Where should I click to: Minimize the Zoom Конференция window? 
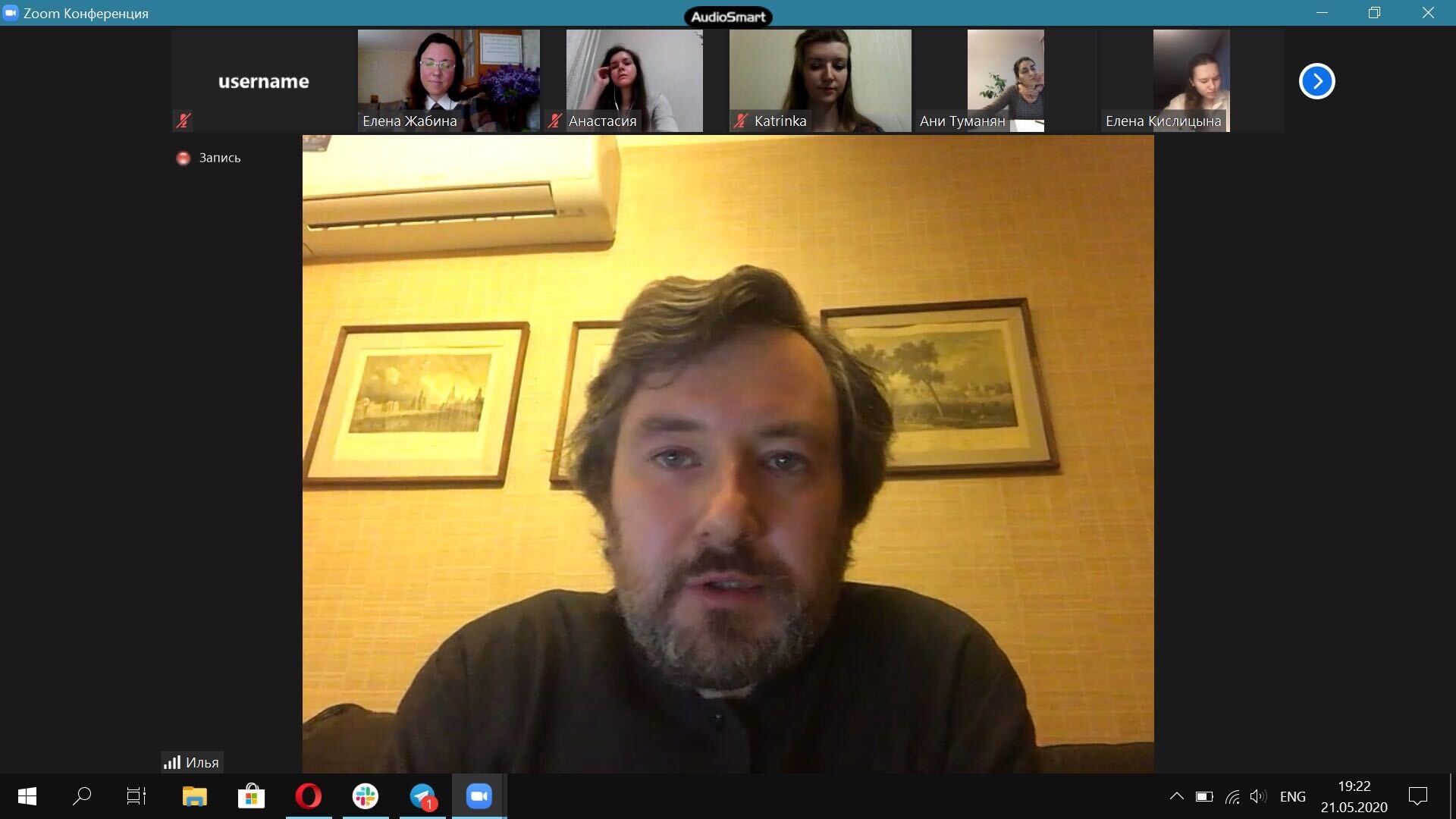[1323, 13]
